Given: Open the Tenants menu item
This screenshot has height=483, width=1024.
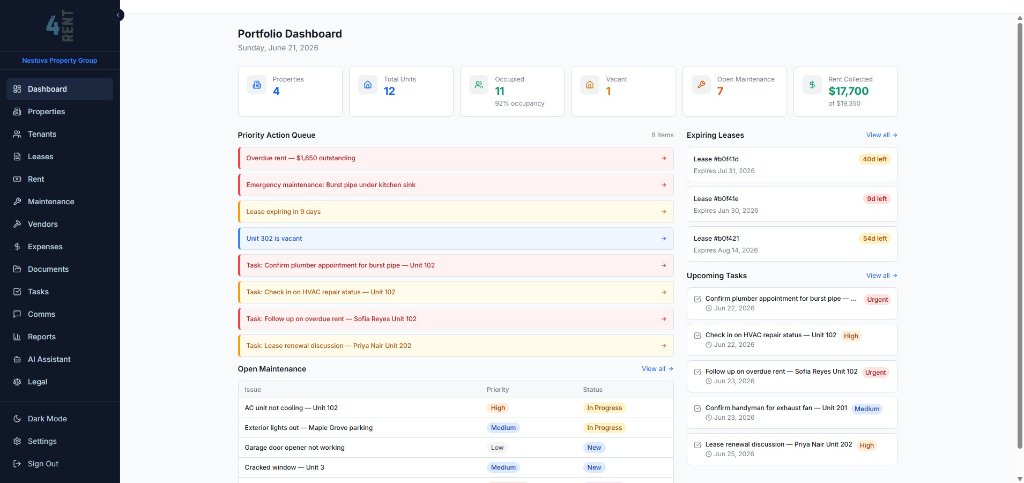Looking at the screenshot, I should coord(59,134).
